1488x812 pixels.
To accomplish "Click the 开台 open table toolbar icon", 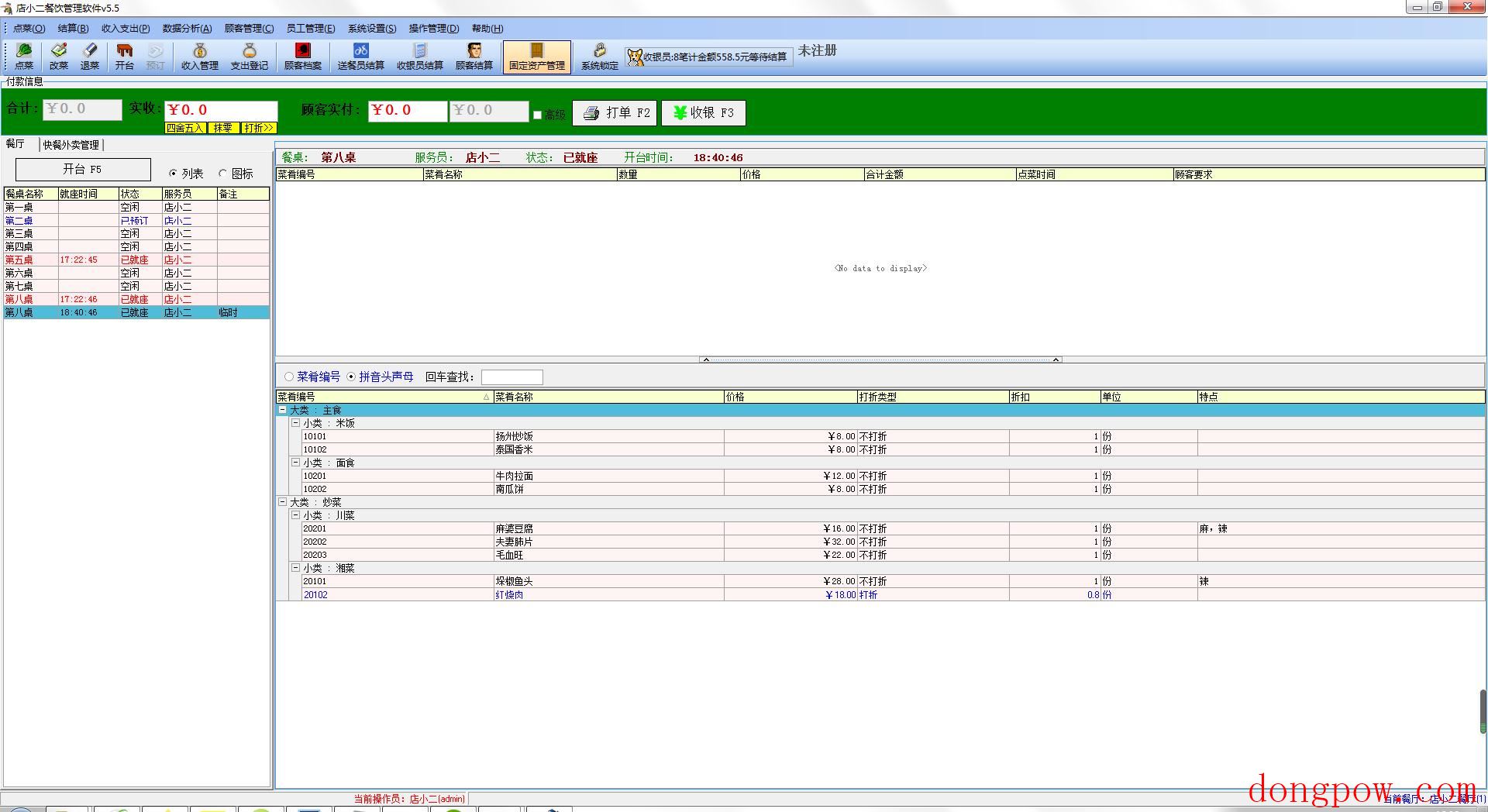I will coord(124,57).
